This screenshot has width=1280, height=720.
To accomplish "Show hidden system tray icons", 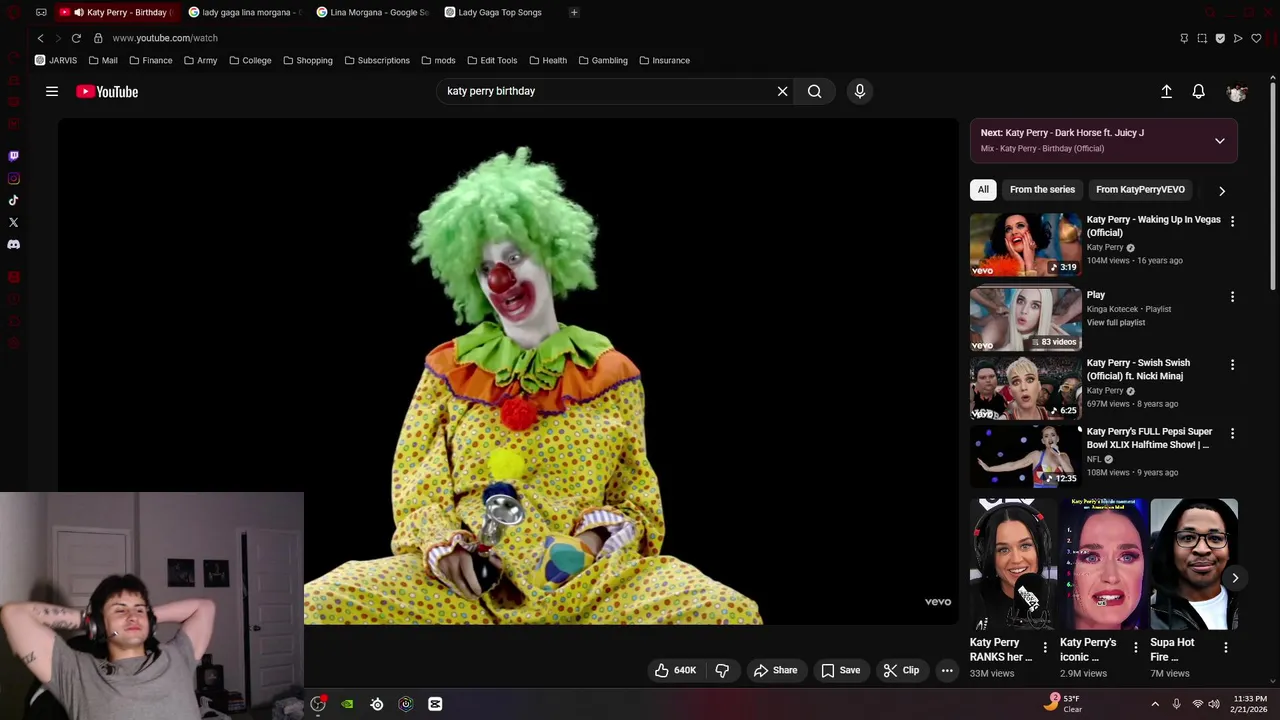I will click(x=1155, y=704).
